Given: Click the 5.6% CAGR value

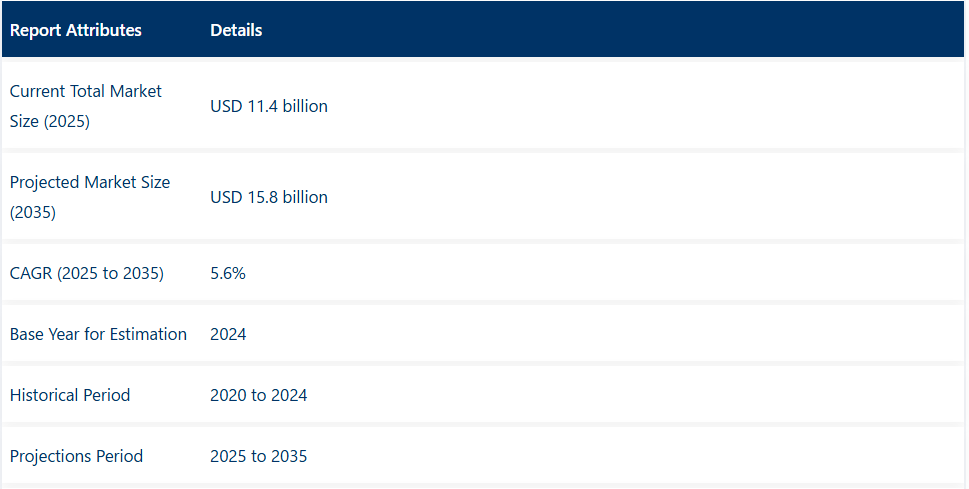Looking at the screenshot, I should coord(228,273).
